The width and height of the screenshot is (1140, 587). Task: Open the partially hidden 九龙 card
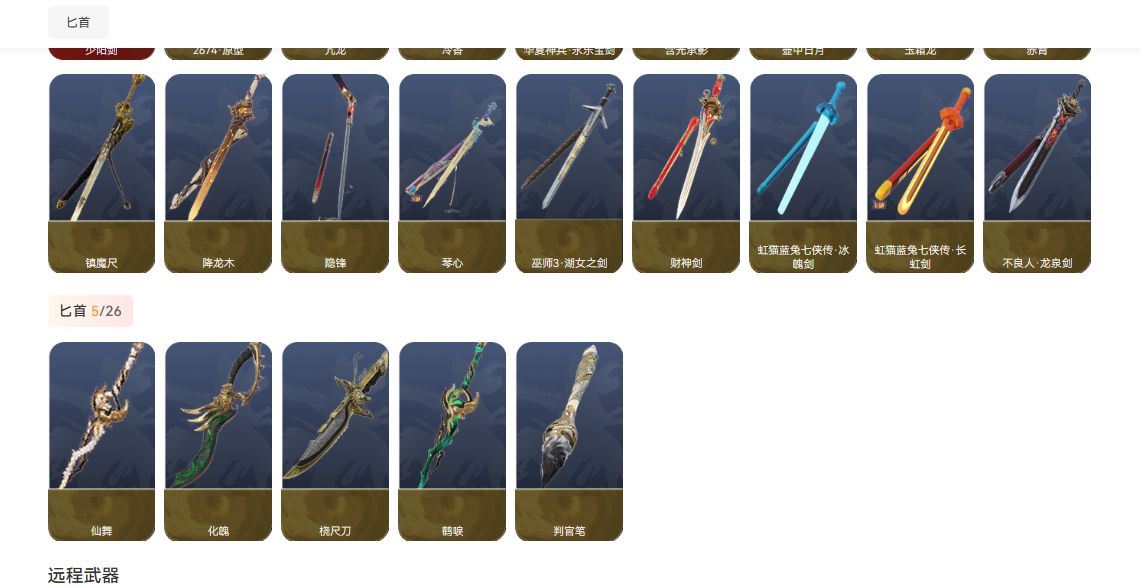(x=335, y=54)
